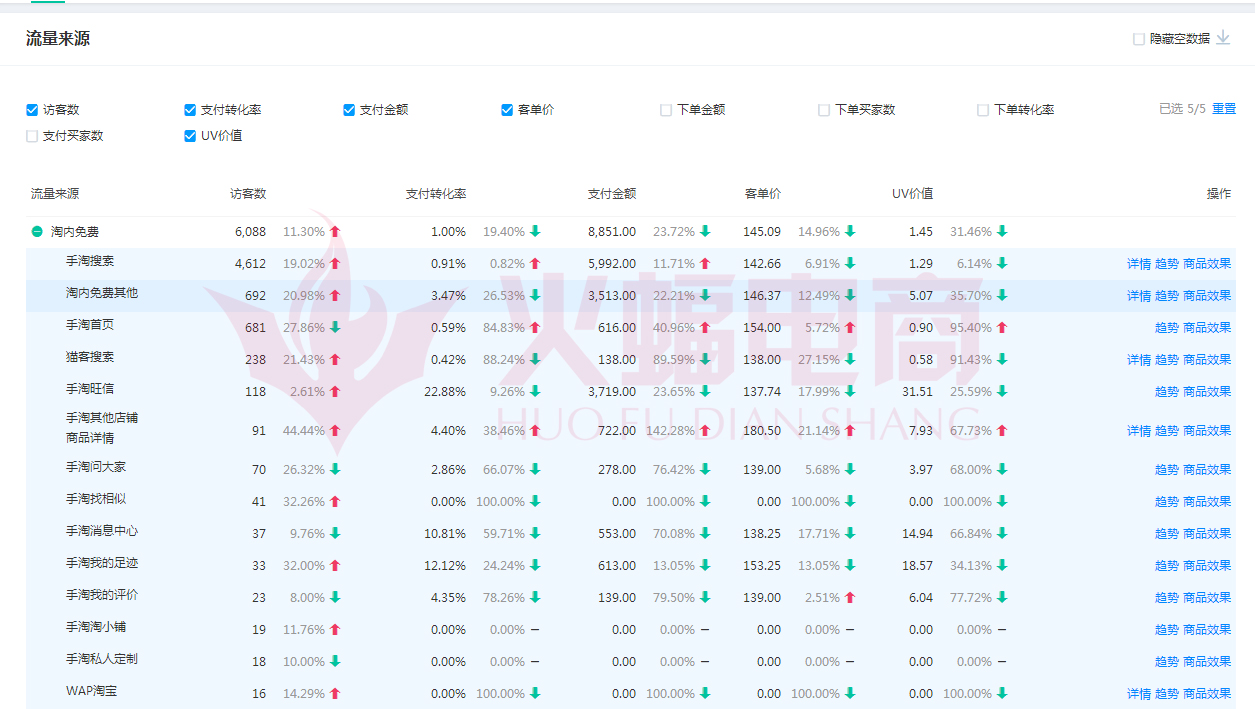
Task: Open 详情 for the 手淘搜索 row
Action: (1139, 264)
